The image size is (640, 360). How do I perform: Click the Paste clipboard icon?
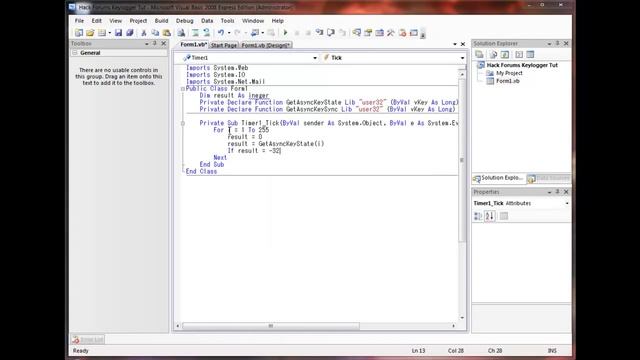pos(167,33)
